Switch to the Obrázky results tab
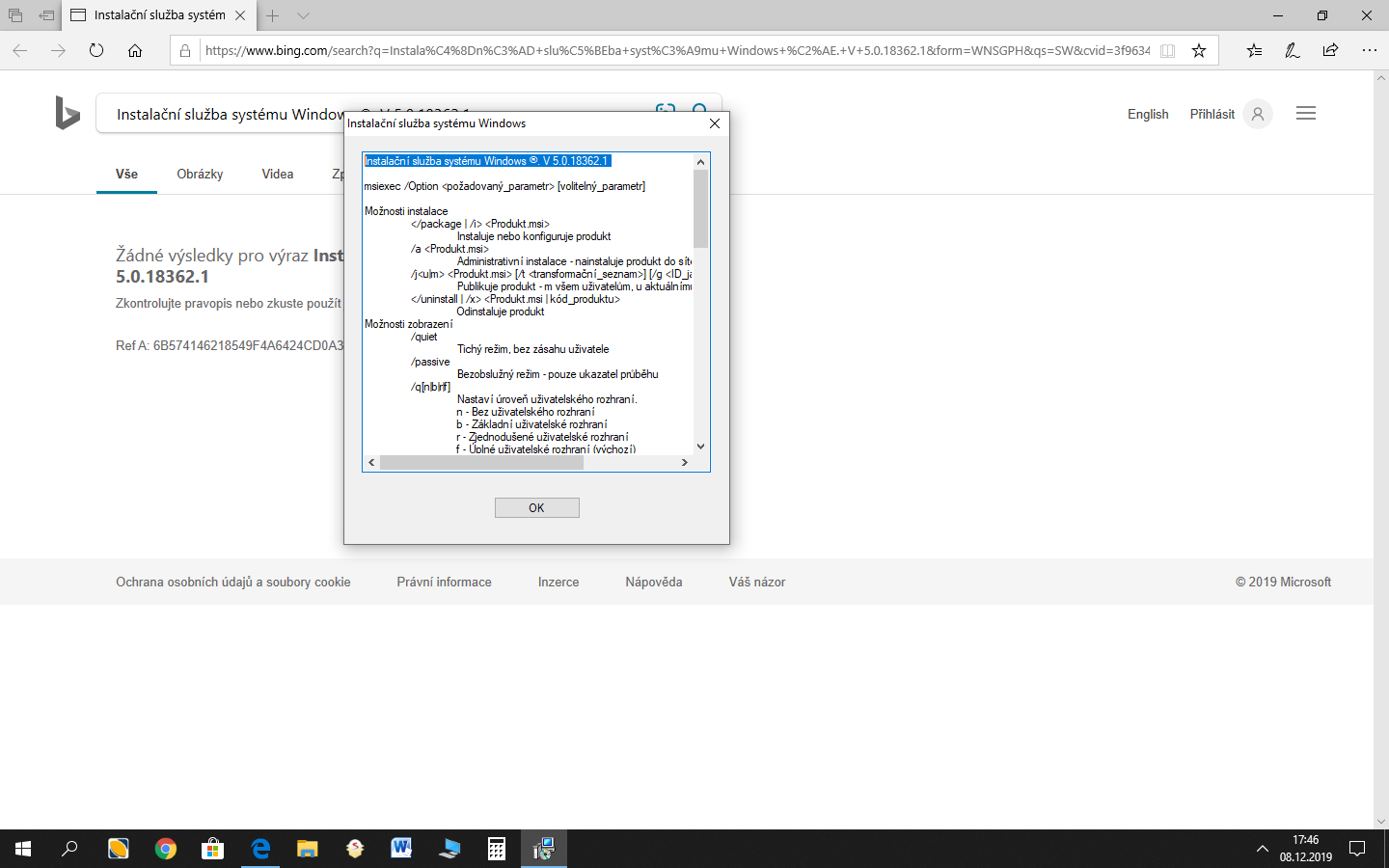 pos(200,175)
